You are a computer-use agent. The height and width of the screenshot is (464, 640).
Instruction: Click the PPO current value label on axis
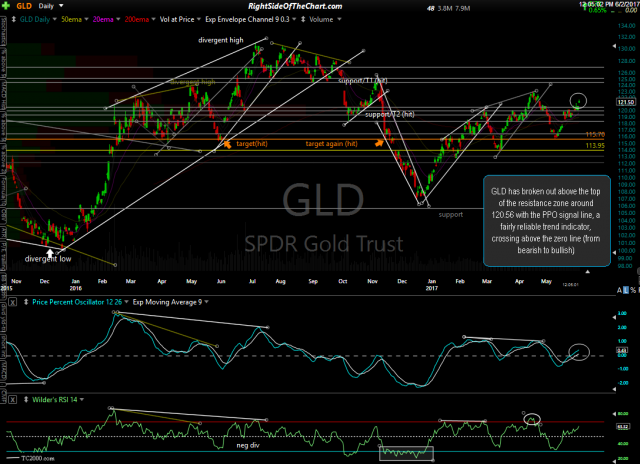pyautogui.click(x=622, y=351)
